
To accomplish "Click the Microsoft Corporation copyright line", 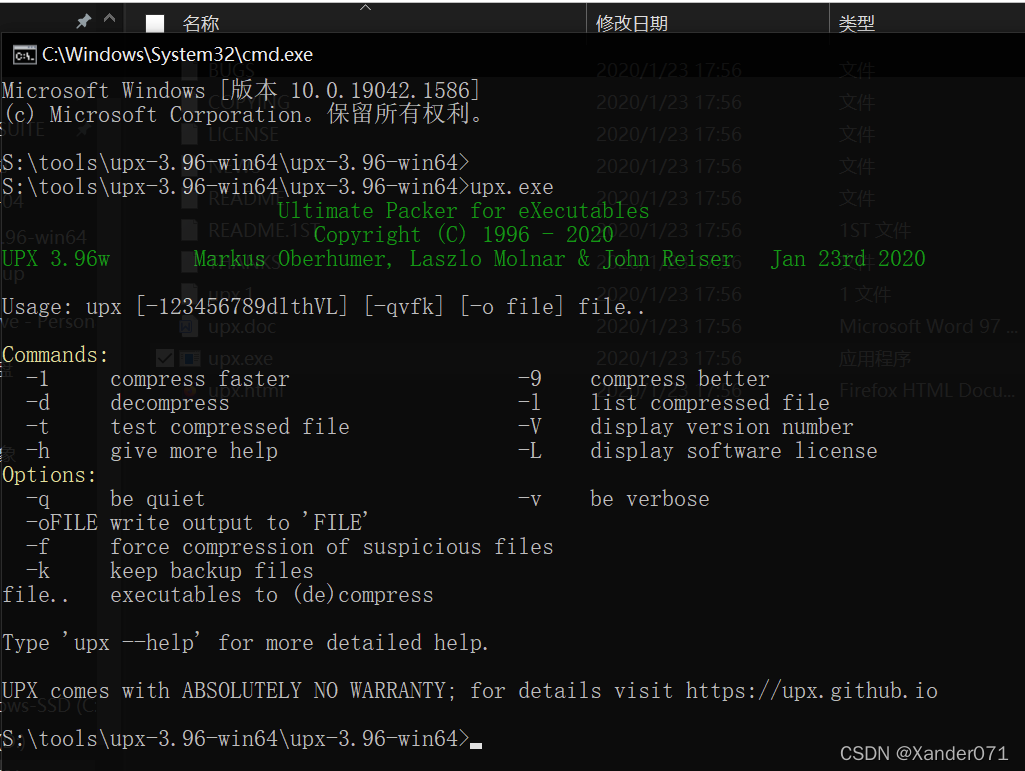I will [x=243, y=114].
